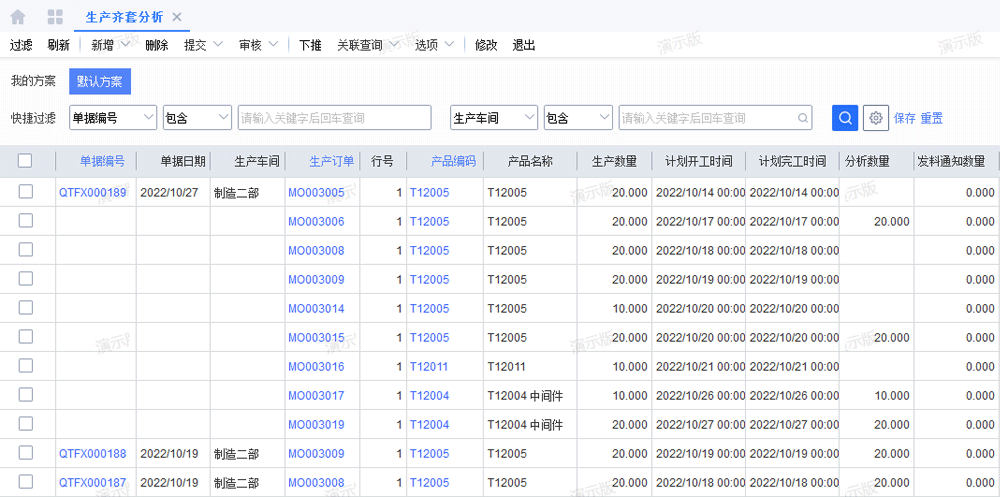The image size is (1000, 497).
Task: Open the app grid menu icon
Action: (55, 17)
